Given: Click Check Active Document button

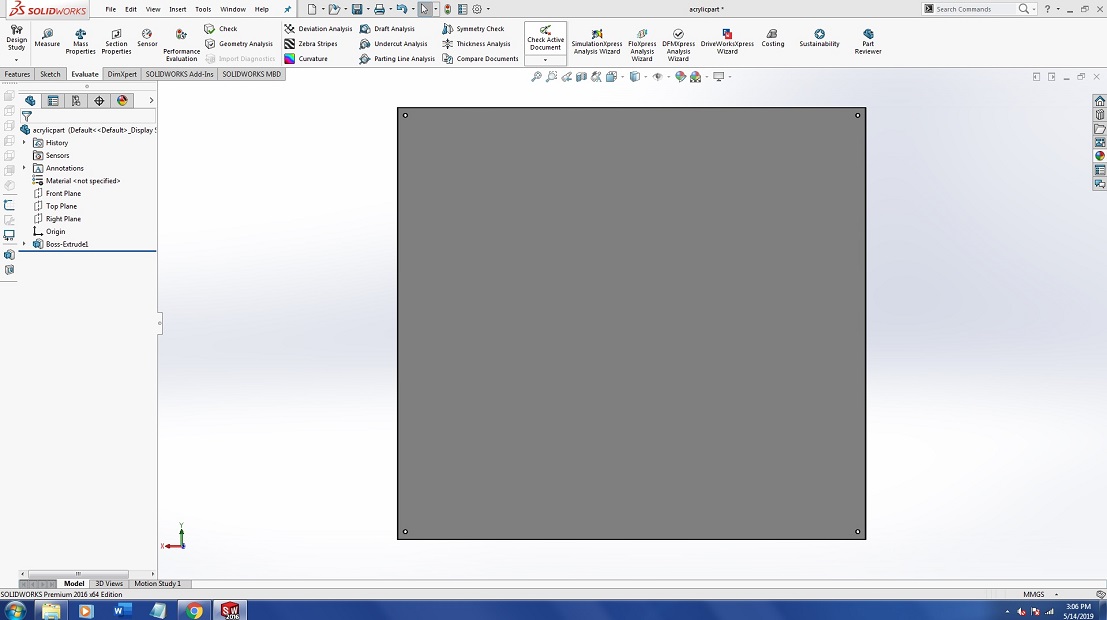Looking at the screenshot, I should tap(545, 38).
